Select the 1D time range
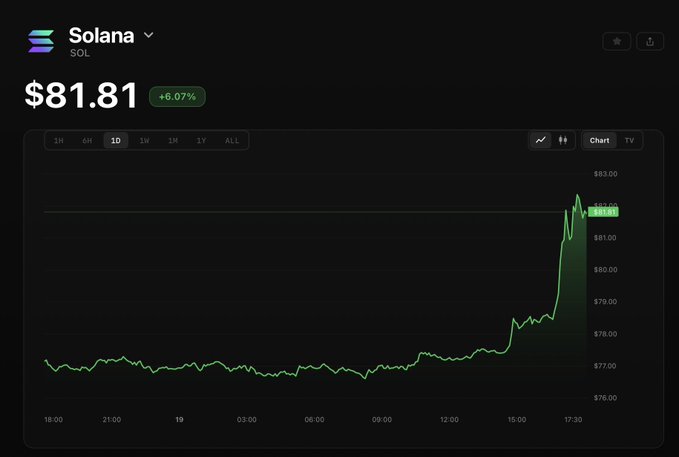 [x=116, y=141]
